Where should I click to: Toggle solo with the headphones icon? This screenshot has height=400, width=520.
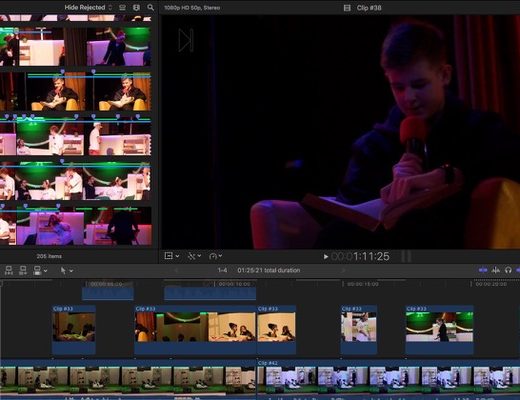coord(508,270)
